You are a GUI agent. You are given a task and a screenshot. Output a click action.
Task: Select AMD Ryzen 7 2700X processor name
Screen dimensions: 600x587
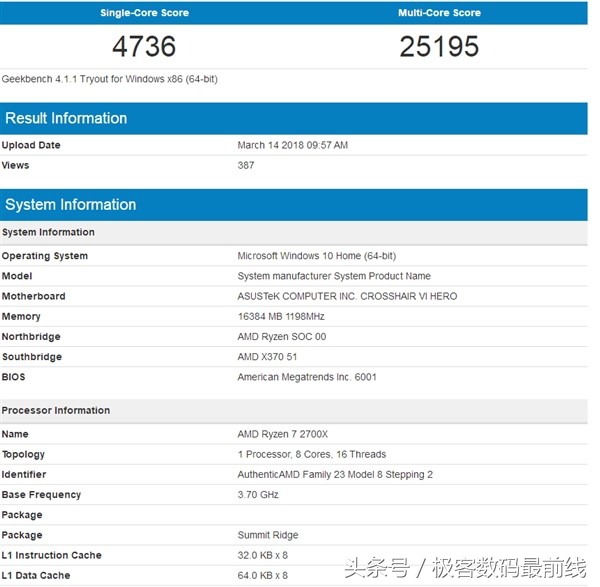283,434
